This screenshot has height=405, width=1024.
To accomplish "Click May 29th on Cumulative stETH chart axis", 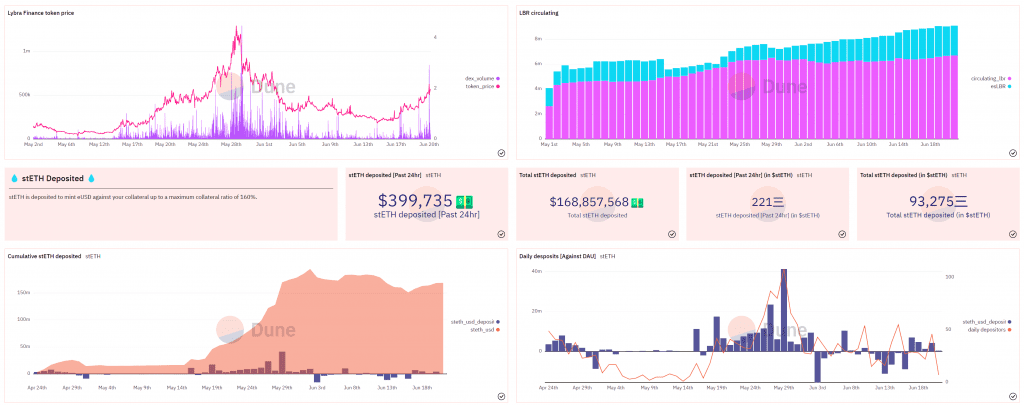I will pyautogui.click(x=282, y=387).
